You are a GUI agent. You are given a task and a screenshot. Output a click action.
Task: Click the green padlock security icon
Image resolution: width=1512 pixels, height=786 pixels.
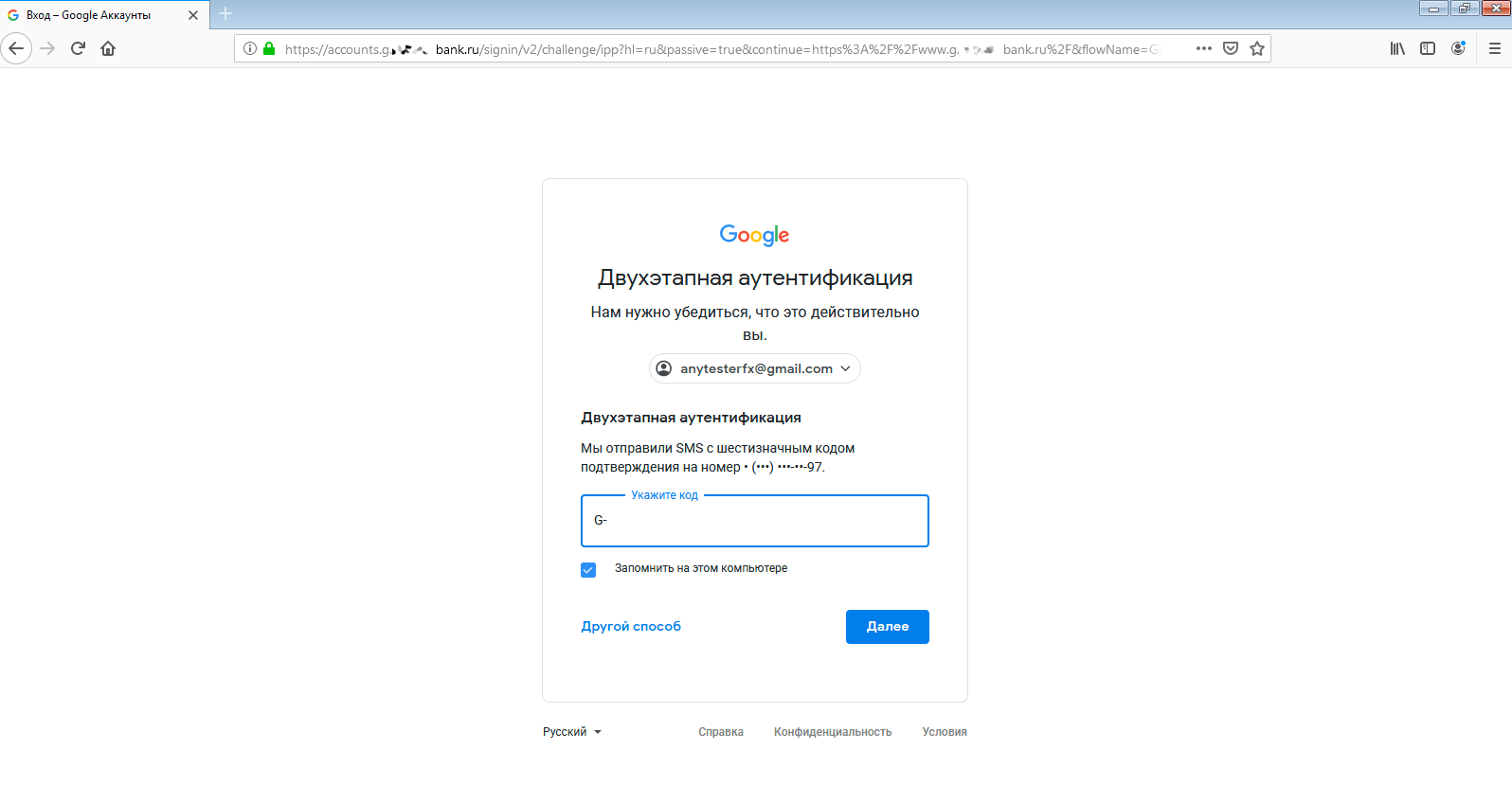pyautogui.click(x=269, y=48)
